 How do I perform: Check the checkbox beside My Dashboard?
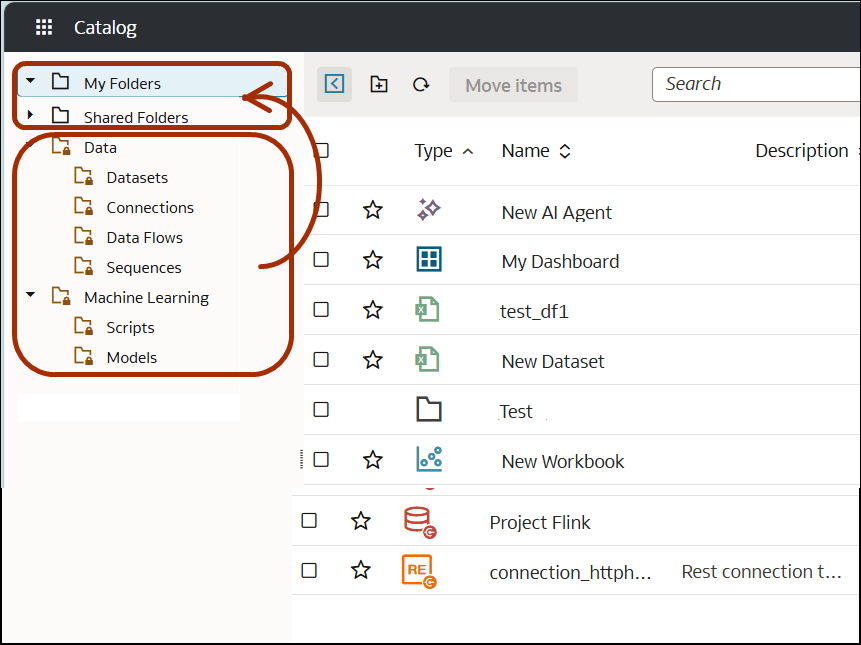321,260
